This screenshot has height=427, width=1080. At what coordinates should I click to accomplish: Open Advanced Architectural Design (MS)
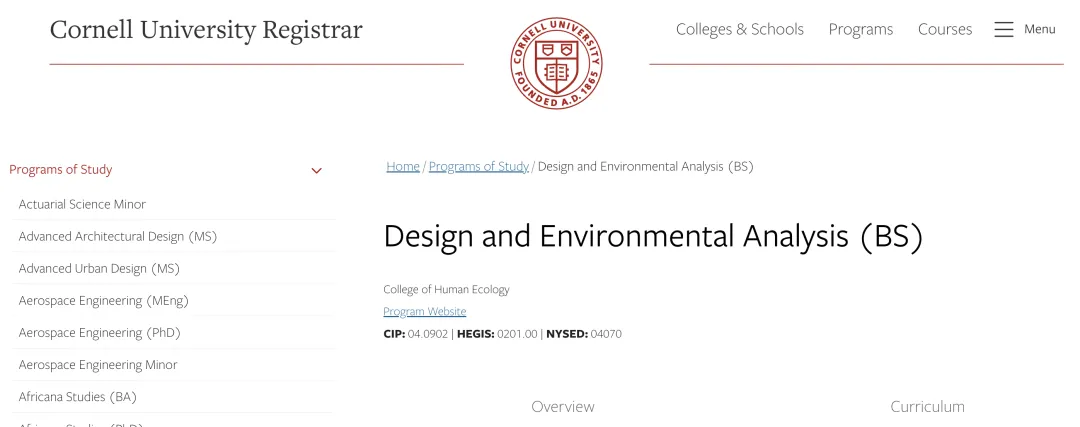pyautogui.click(x=118, y=236)
